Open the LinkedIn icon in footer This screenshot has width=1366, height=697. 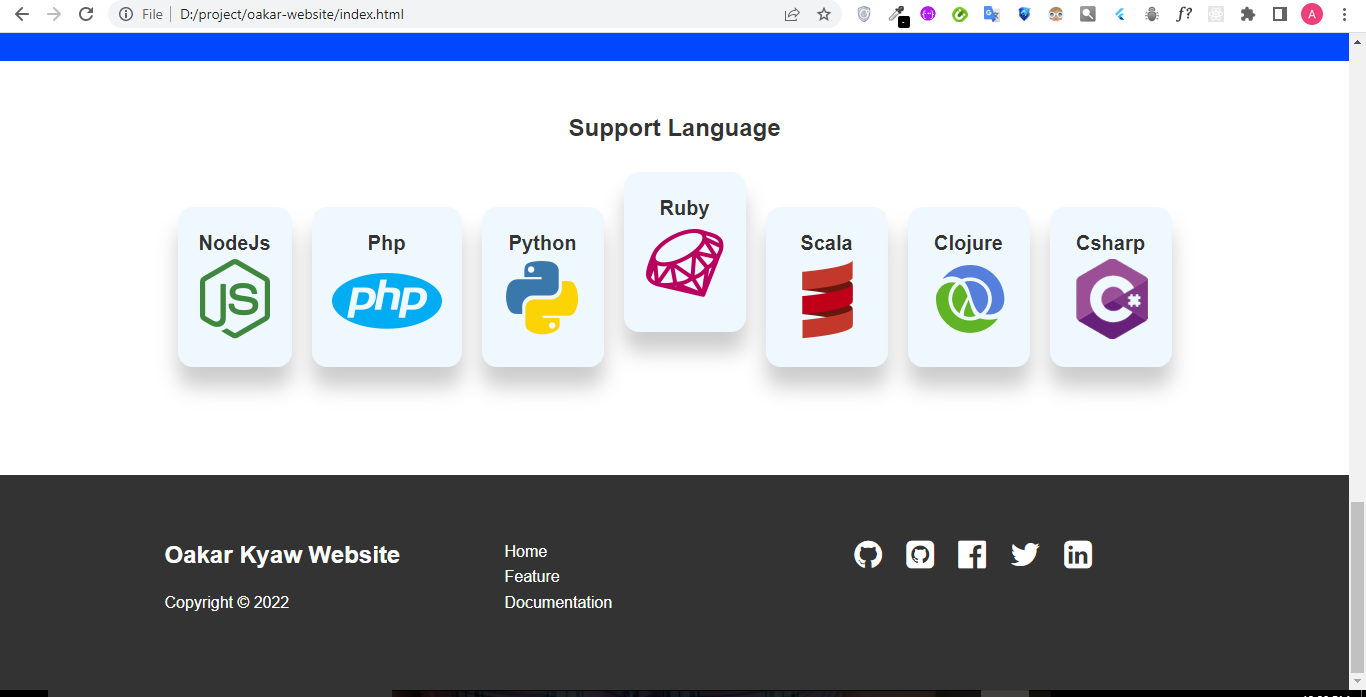pyautogui.click(x=1078, y=554)
